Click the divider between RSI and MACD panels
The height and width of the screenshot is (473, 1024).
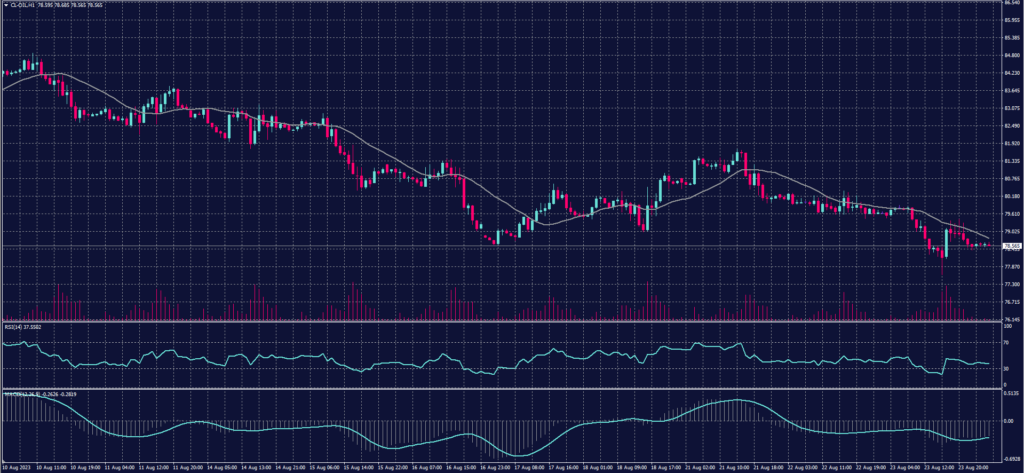[500, 388]
